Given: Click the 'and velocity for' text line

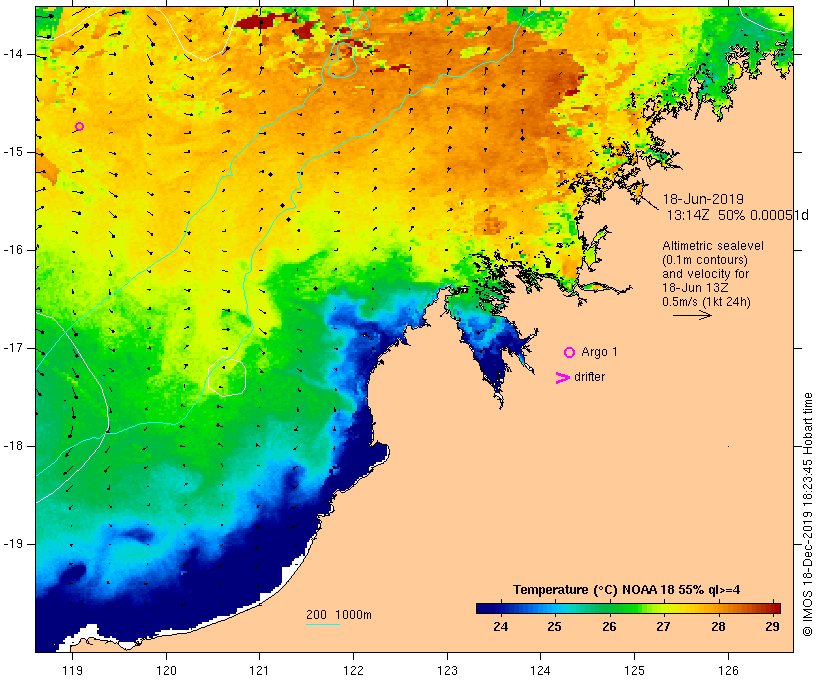Looking at the screenshot, I should pos(705,274).
